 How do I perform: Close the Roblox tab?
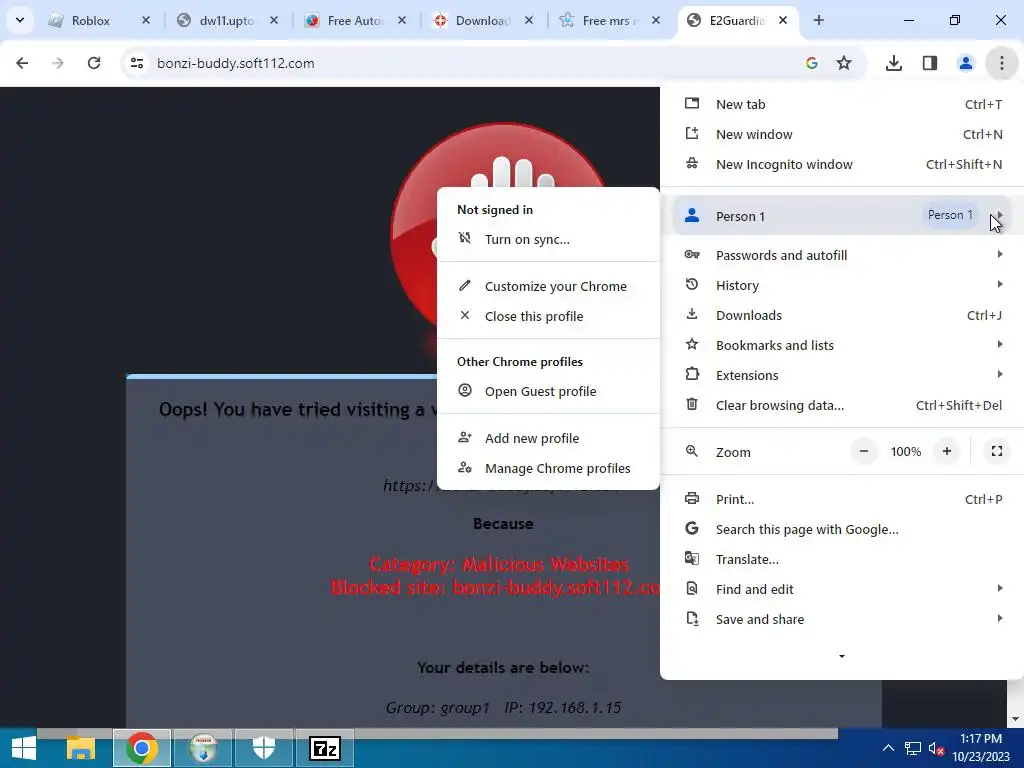point(146,20)
